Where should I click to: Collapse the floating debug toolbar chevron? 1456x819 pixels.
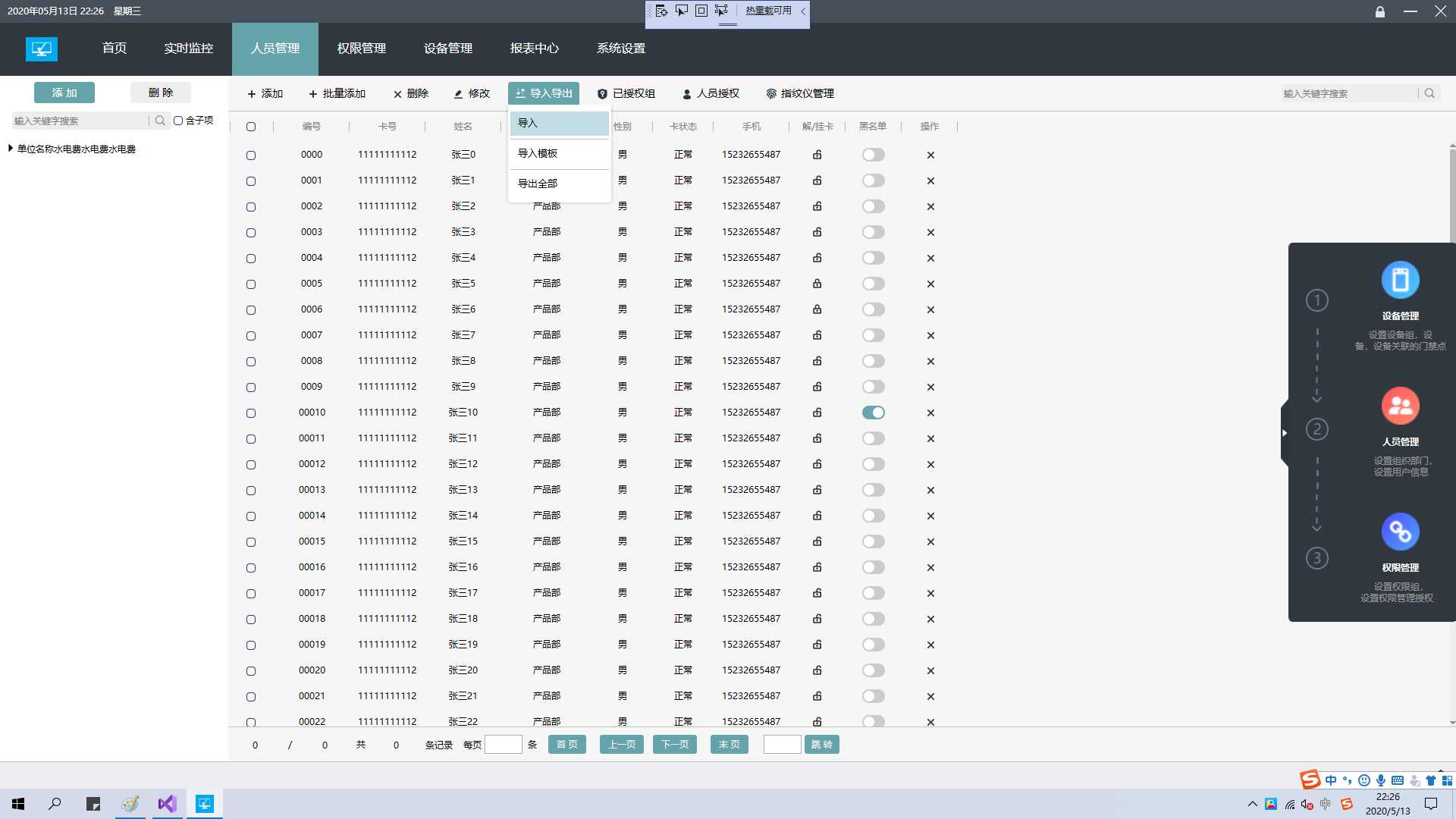[803, 11]
